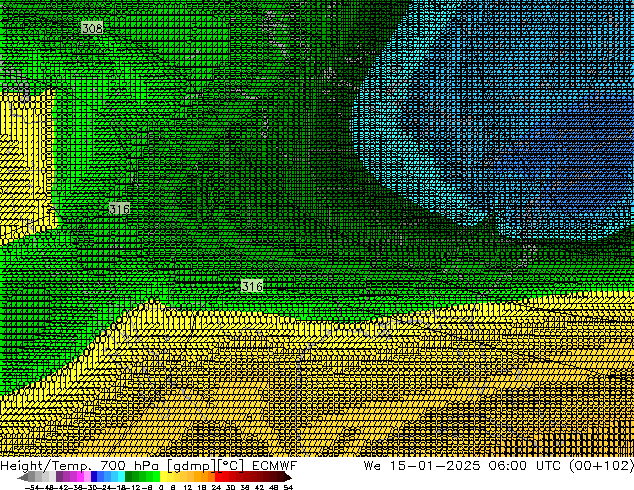This screenshot has width=634, height=490.
Task: Click the 54 value at the legend's right end
Action: click(x=287, y=487)
